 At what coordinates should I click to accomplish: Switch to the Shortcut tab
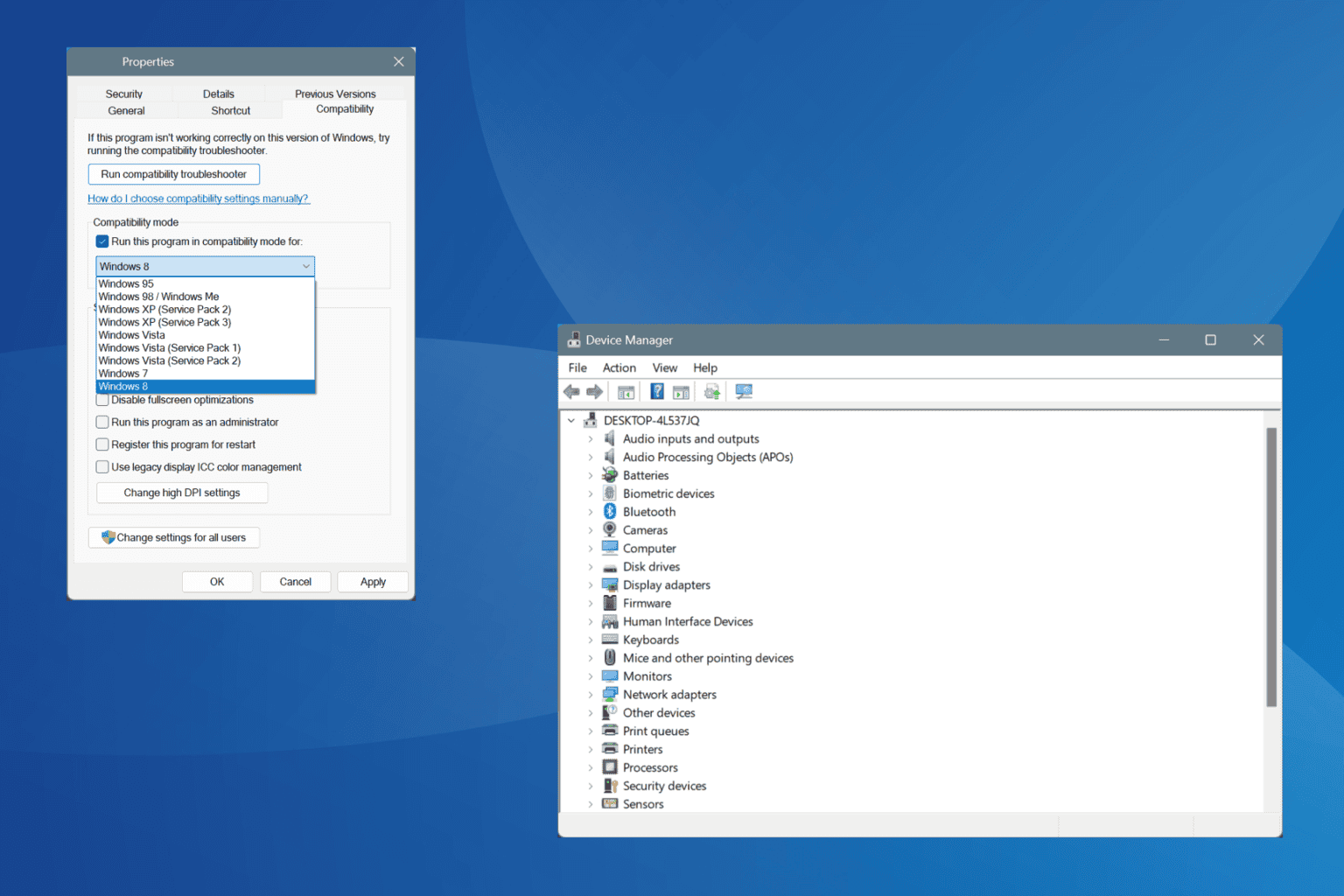pos(231,110)
